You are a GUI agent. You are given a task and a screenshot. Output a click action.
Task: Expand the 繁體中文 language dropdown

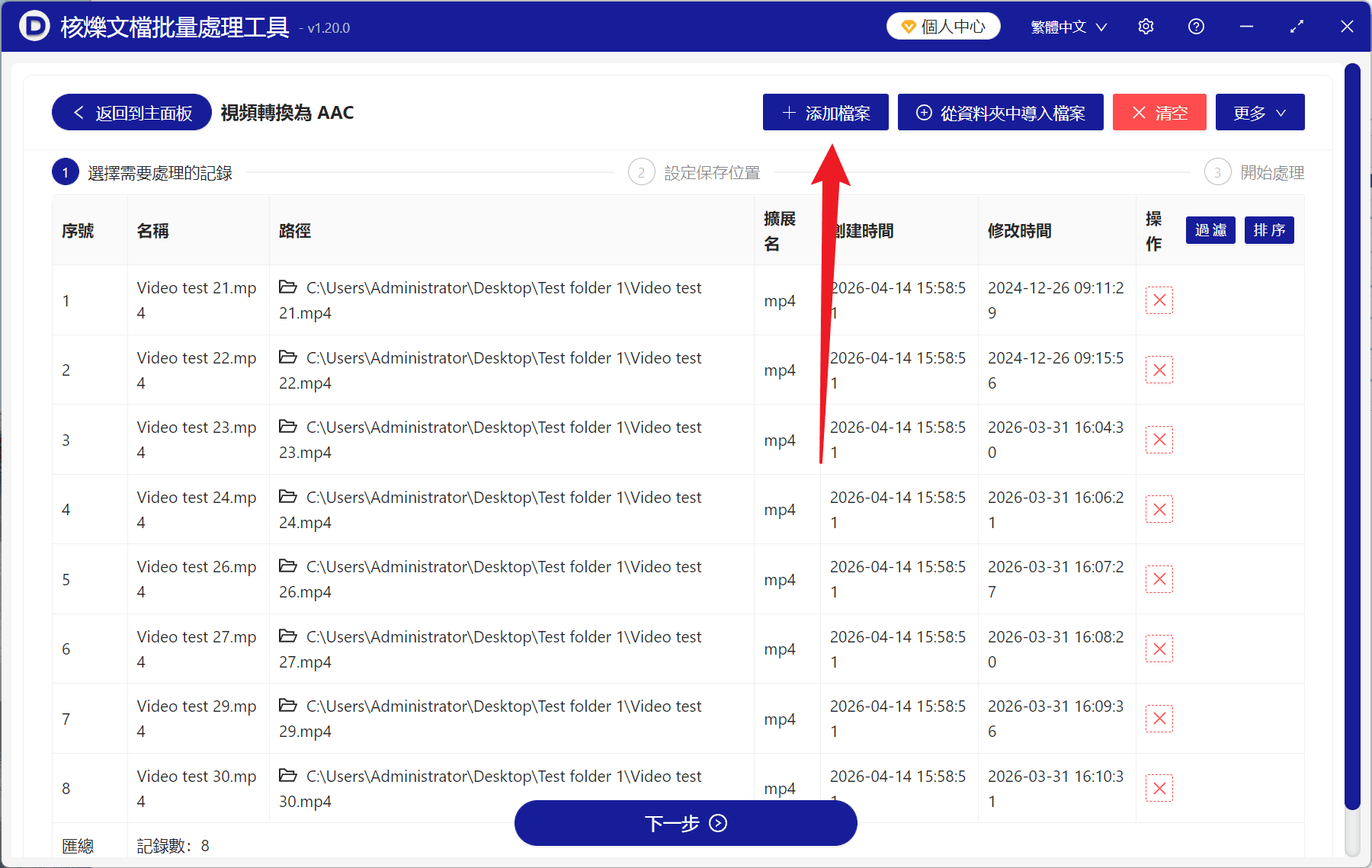tap(1068, 27)
